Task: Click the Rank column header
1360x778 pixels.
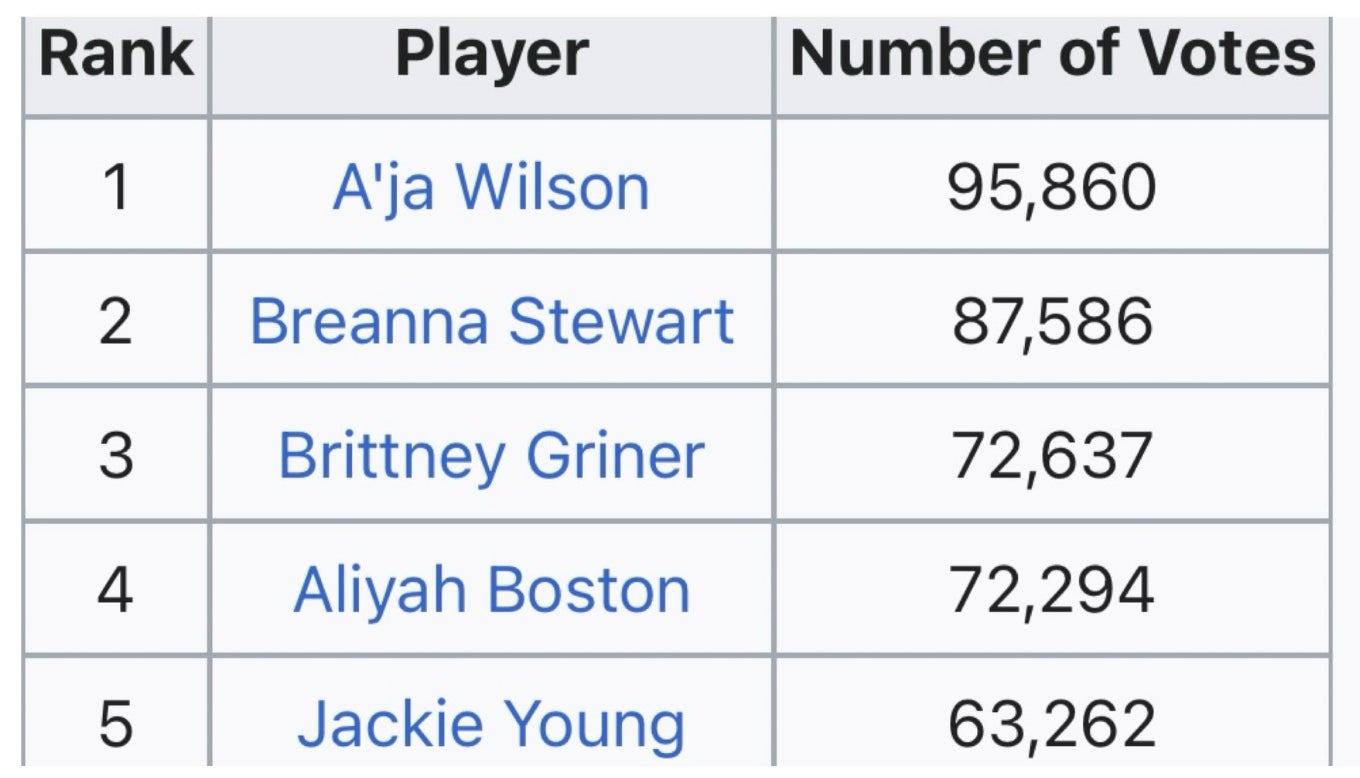Action: [x=116, y=54]
